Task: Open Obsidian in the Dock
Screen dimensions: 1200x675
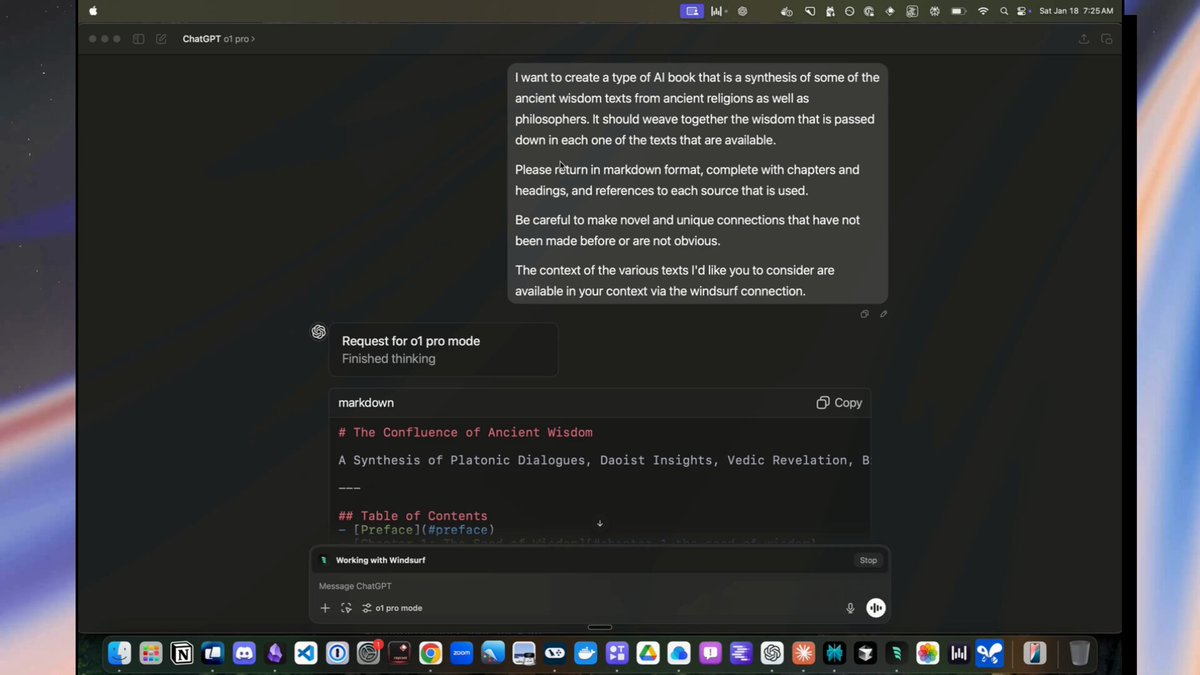Action: pos(275,653)
